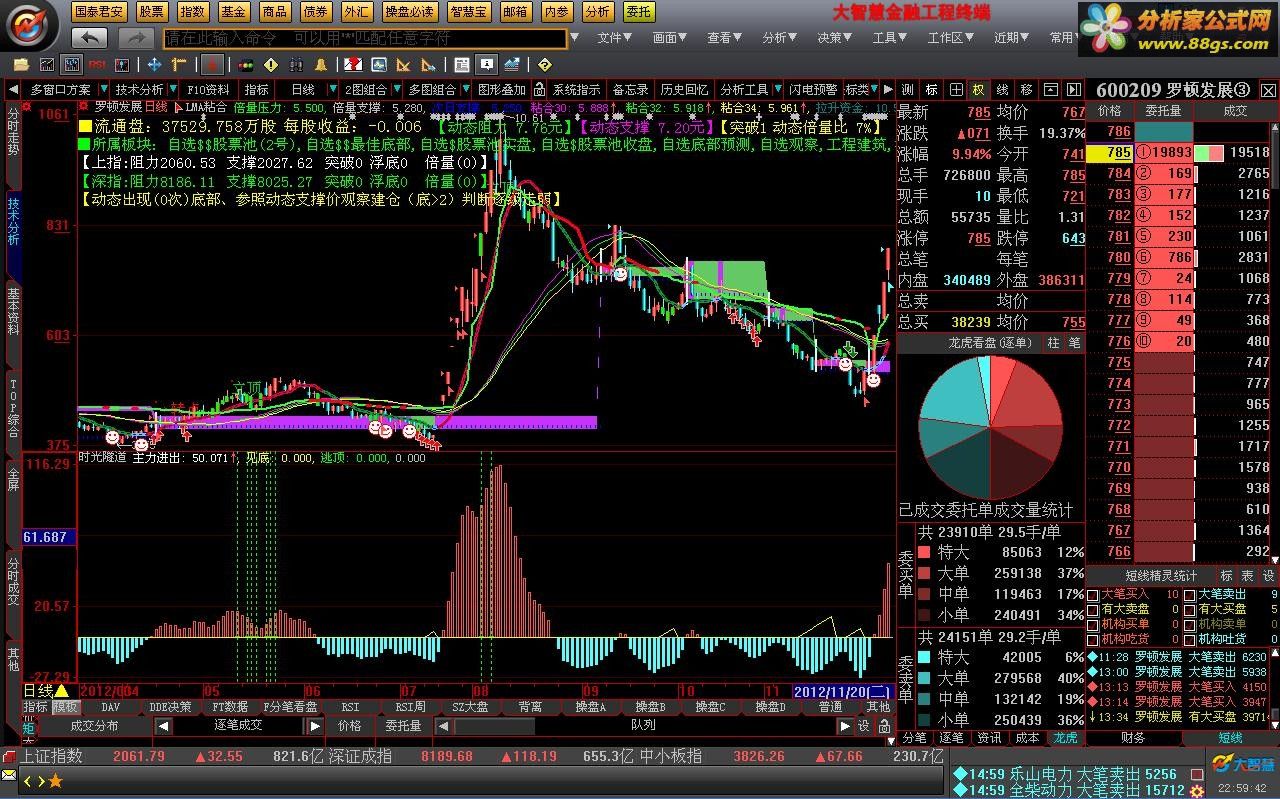1280x799 pixels.
Task: Open the 分析工具 dropdown arrow
Action: [x=777, y=90]
